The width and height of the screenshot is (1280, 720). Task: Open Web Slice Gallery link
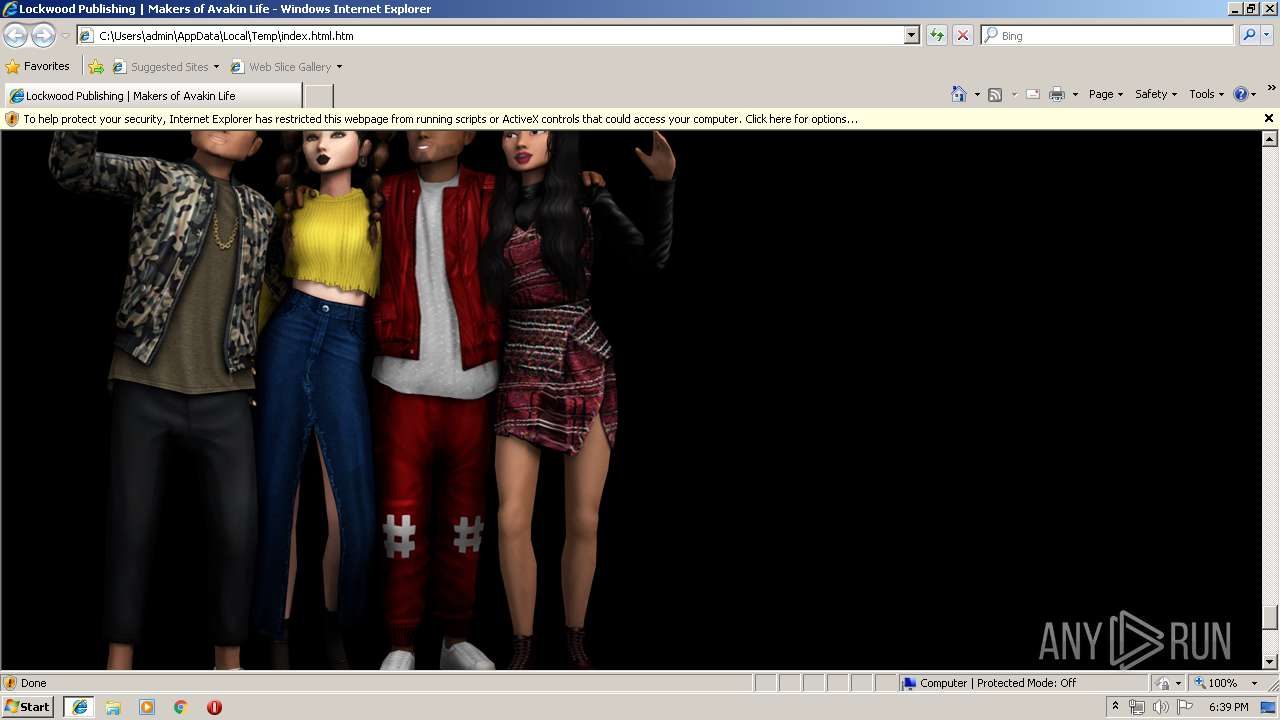[x=282, y=67]
